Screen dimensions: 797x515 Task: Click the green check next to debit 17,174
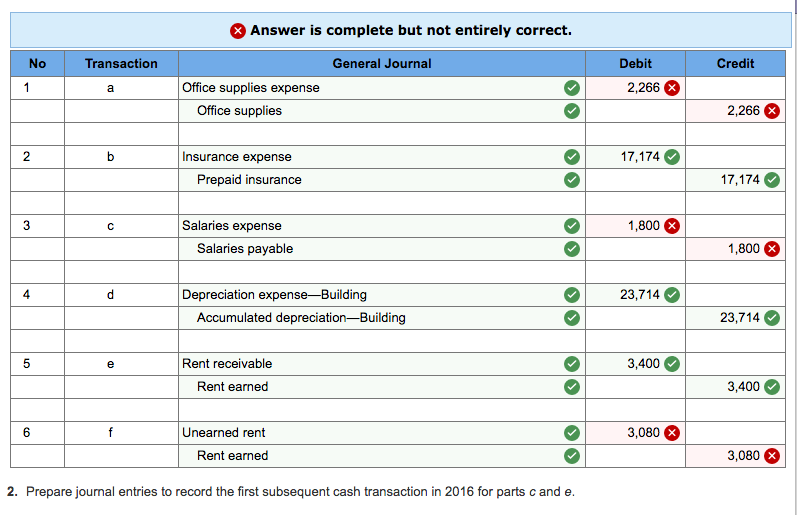(672, 157)
